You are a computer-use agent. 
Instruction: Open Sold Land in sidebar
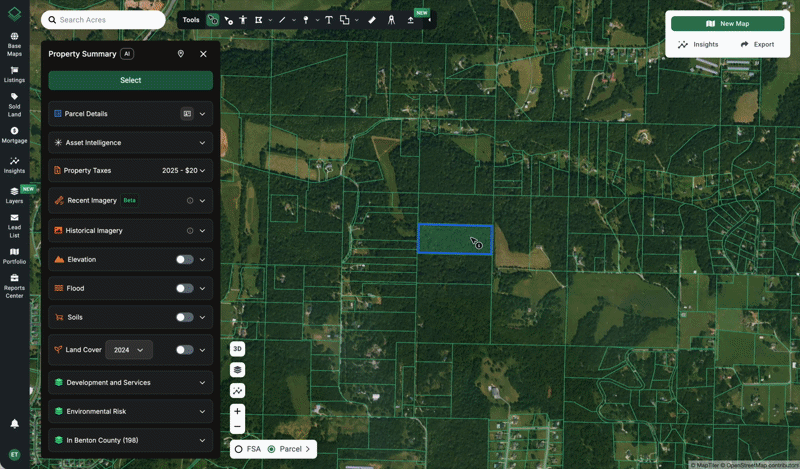[x=14, y=101]
